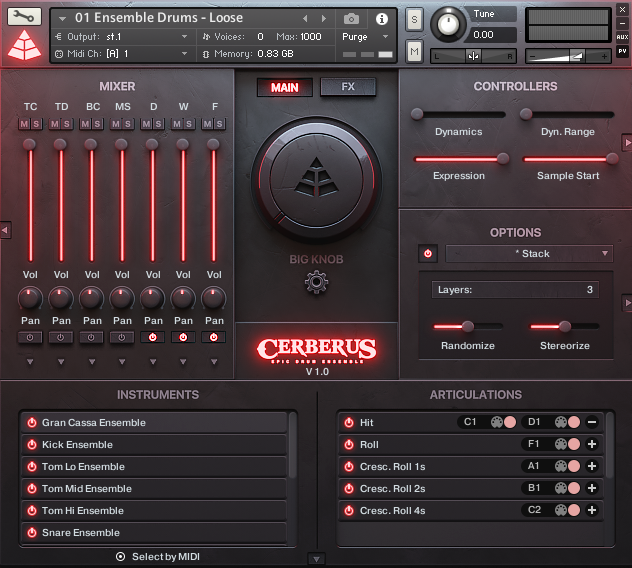Expand the W channel bottom arrow
Screen dimensions: 632x568
(x=183, y=362)
